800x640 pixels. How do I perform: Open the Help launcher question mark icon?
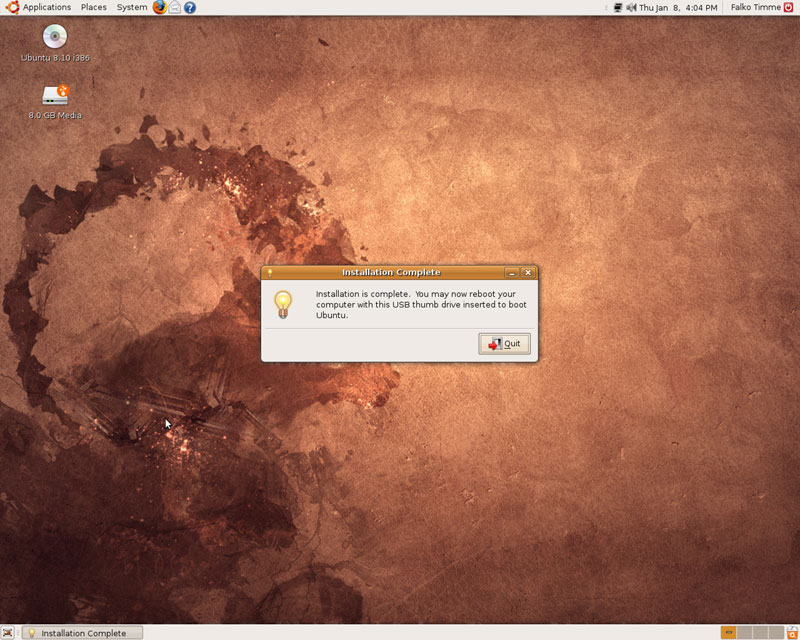pos(190,8)
